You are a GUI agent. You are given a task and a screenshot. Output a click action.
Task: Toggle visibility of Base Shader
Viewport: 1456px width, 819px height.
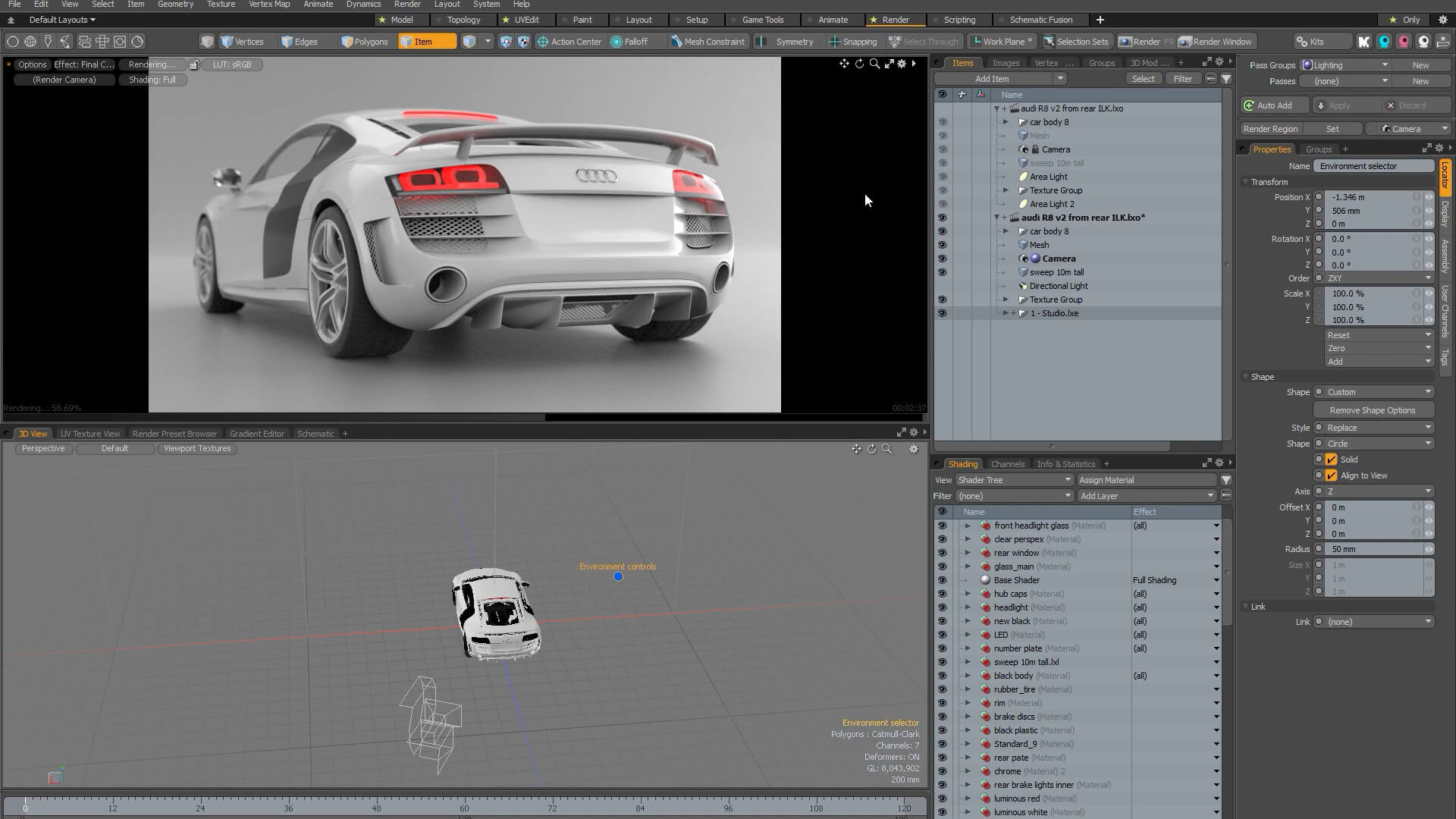pos(942,580)
